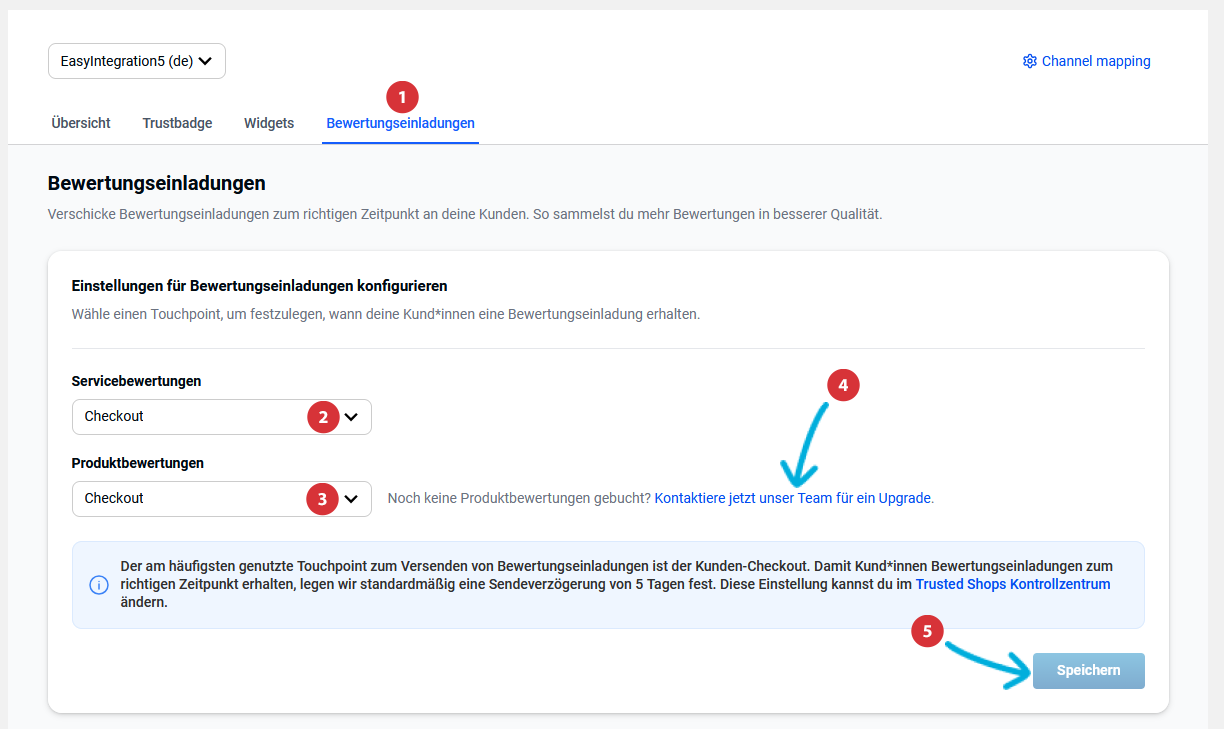Click the Checkout text under Servicebewertungen
The width and height of the screenshot is (1224, 729).
coord(114,417)
